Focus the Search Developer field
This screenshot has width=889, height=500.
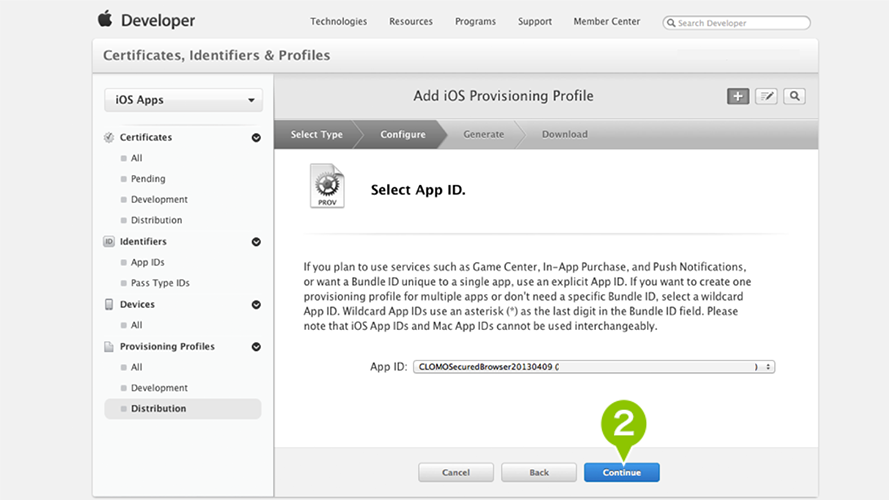736,23
